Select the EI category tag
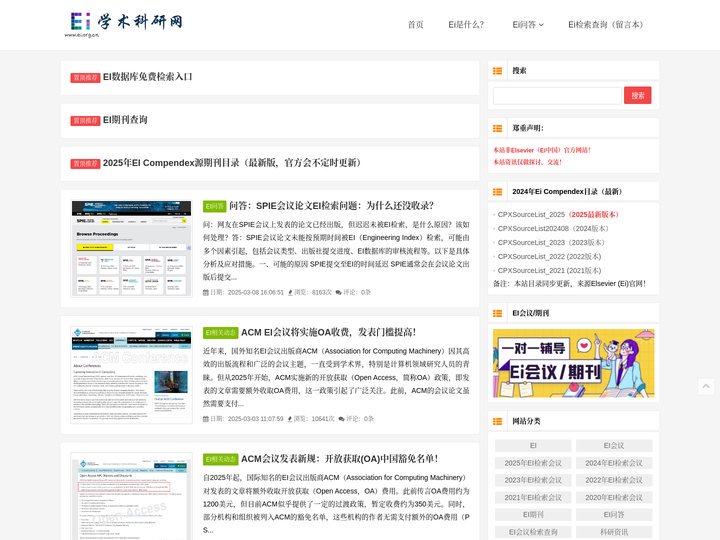Image resolution: width=720 pixels, height=540 pixels. pos(533,445)
